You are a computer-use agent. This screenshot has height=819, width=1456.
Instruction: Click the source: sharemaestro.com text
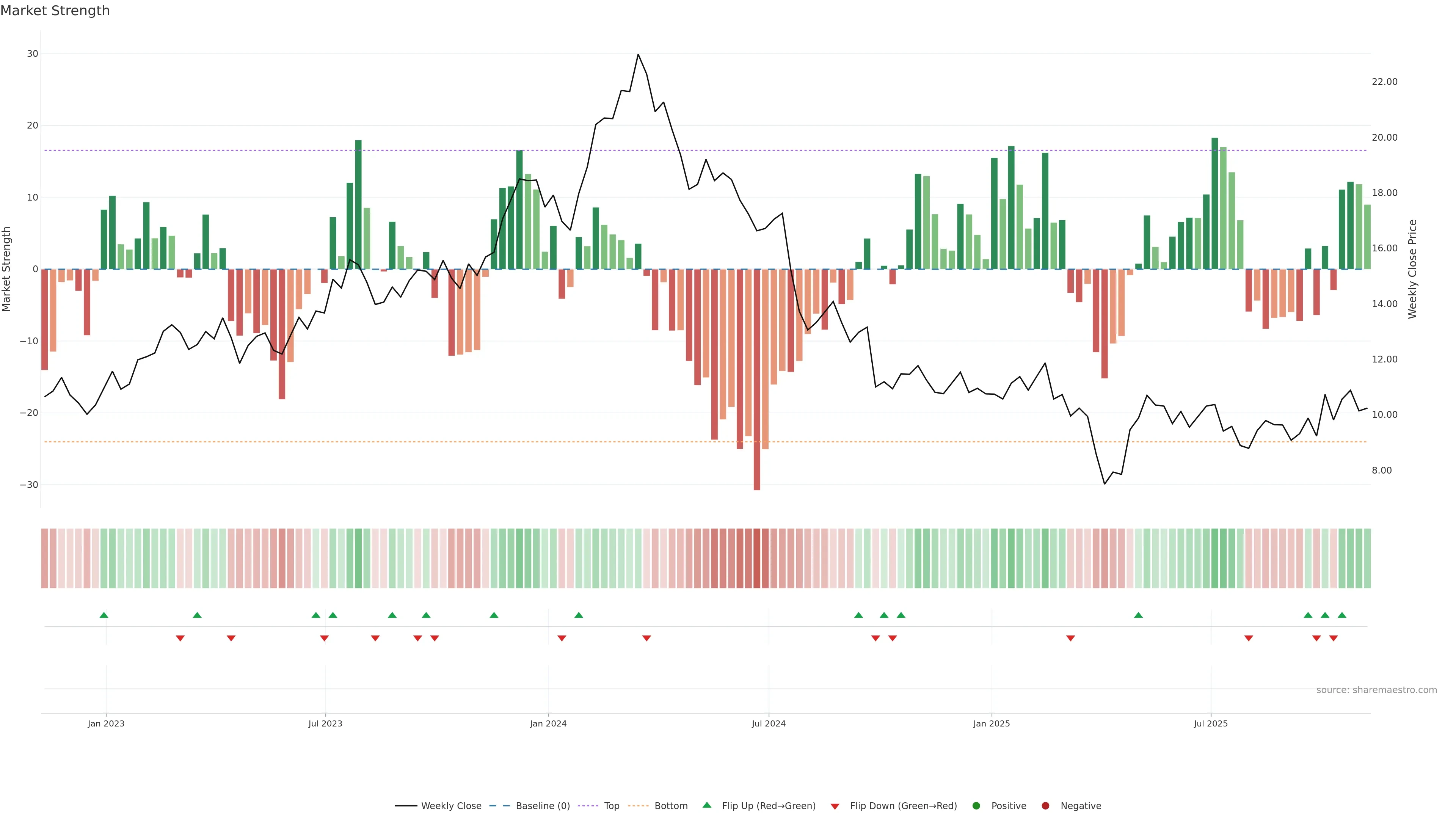point(1376,690)
